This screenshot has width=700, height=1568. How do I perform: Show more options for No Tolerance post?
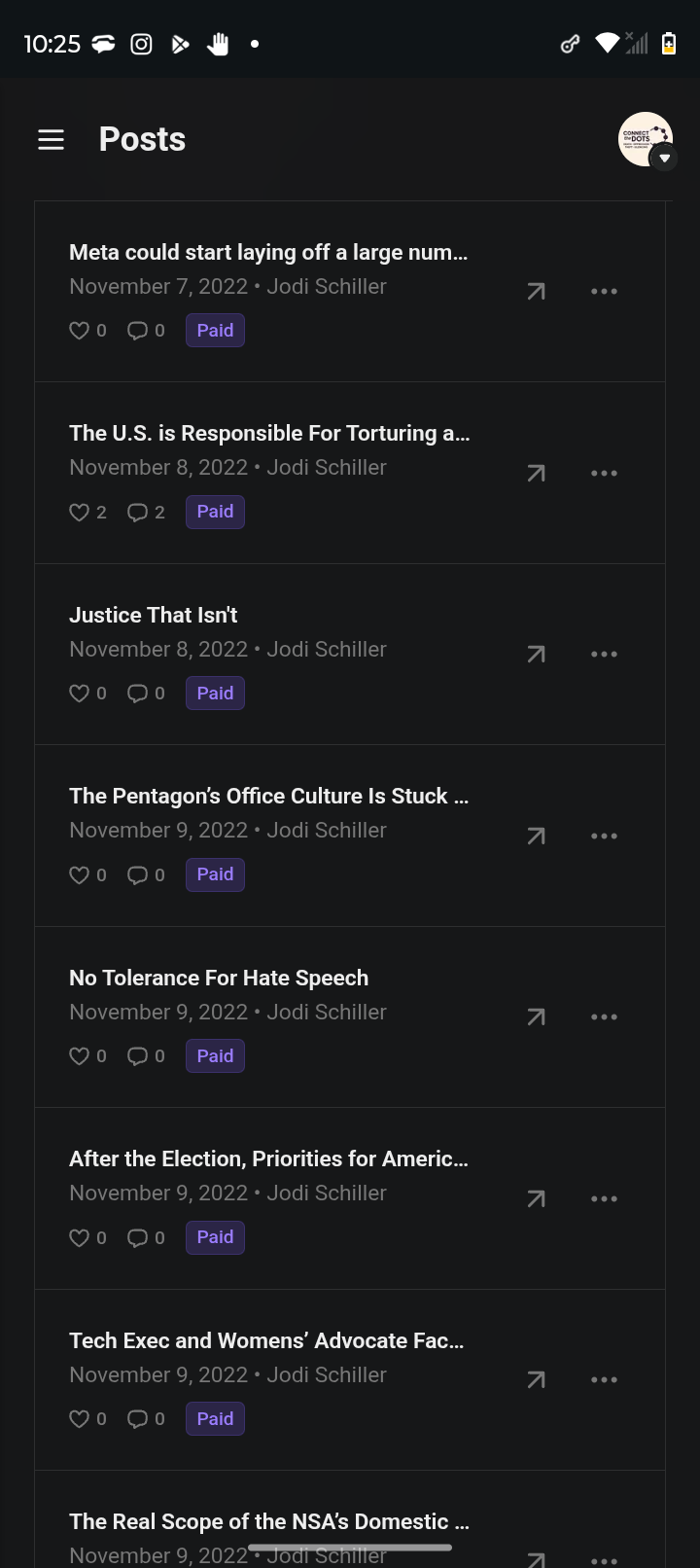click(604, 1016)
